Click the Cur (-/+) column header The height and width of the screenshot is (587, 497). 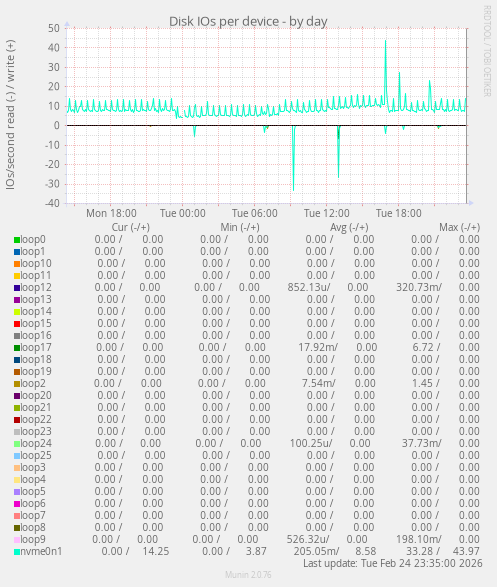pos(131,227)
